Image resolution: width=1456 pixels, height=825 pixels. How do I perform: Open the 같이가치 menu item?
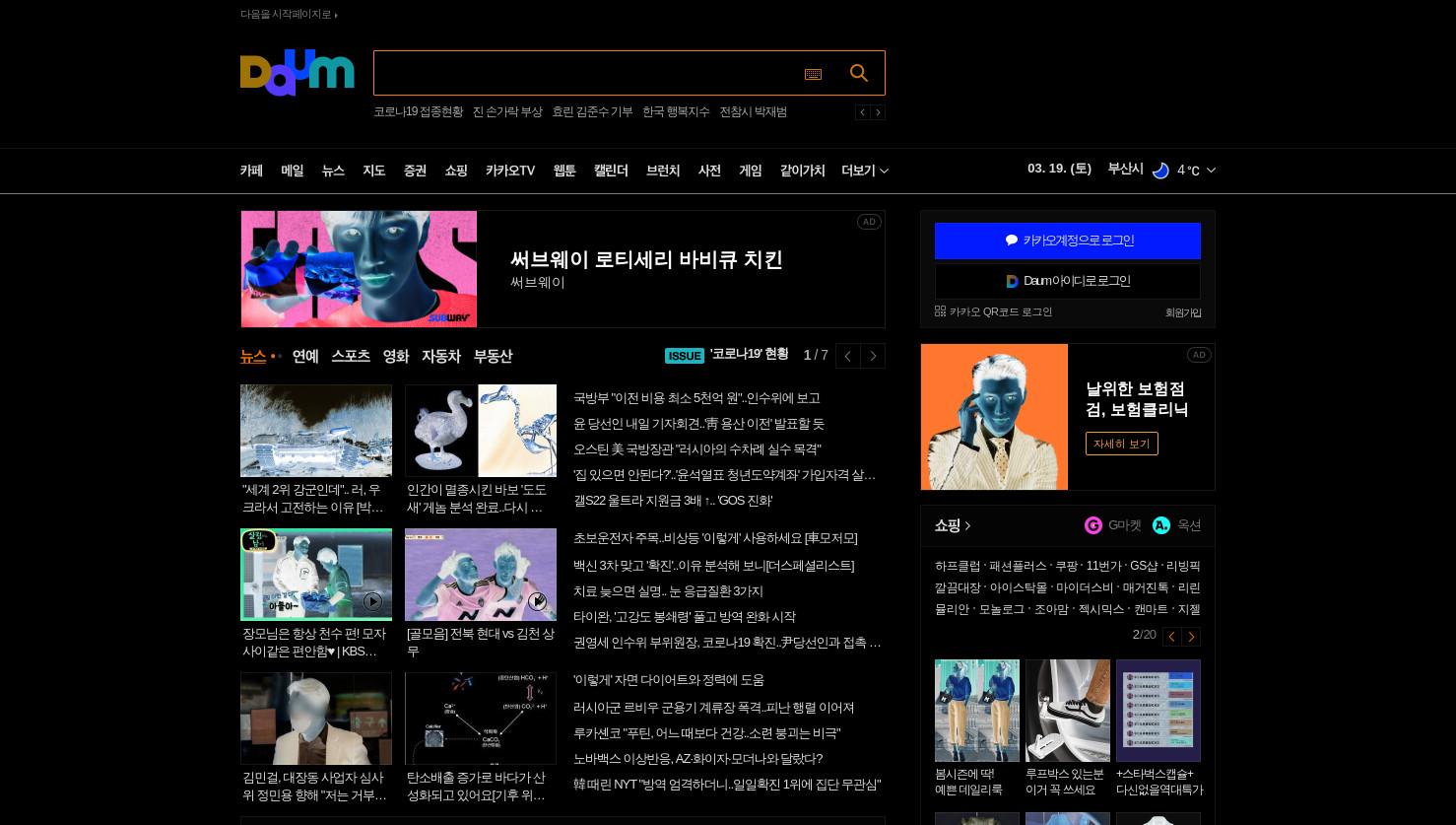(802, 171)
